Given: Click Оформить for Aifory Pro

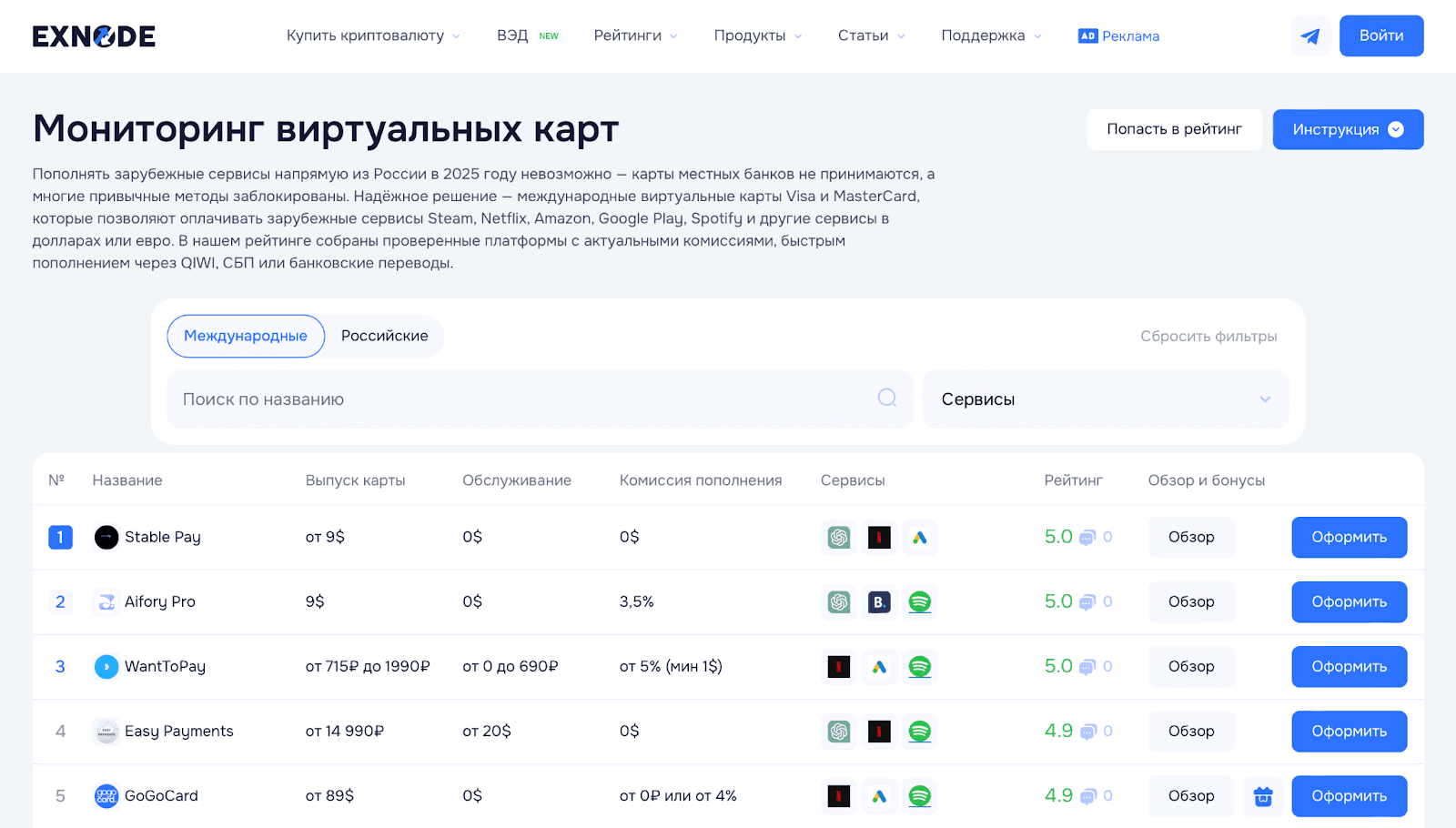Looking at the screenshot, I should click(x=1349, y=602).
